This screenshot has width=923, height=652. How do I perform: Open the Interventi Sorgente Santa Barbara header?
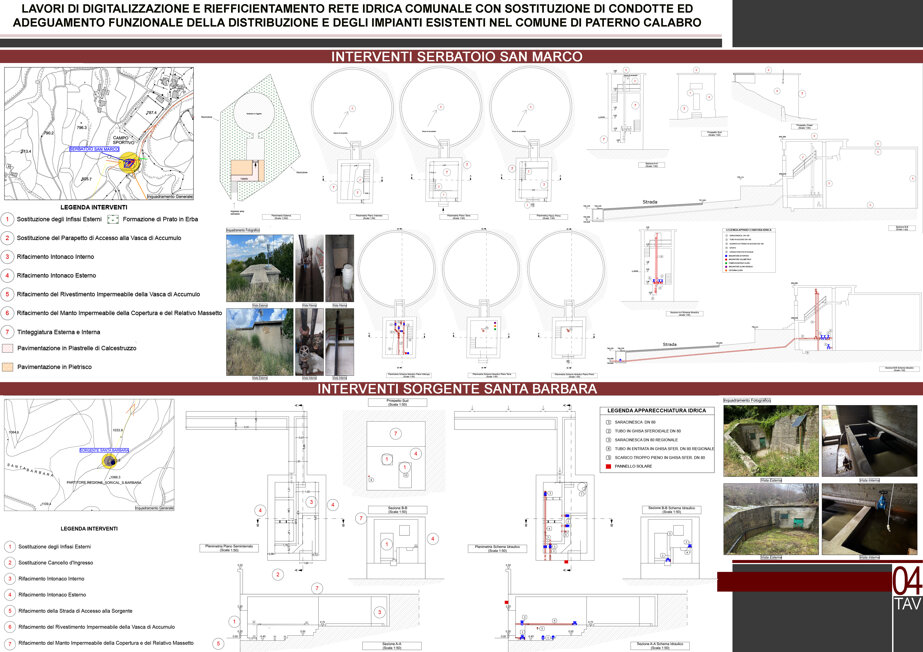click(457, 388)
